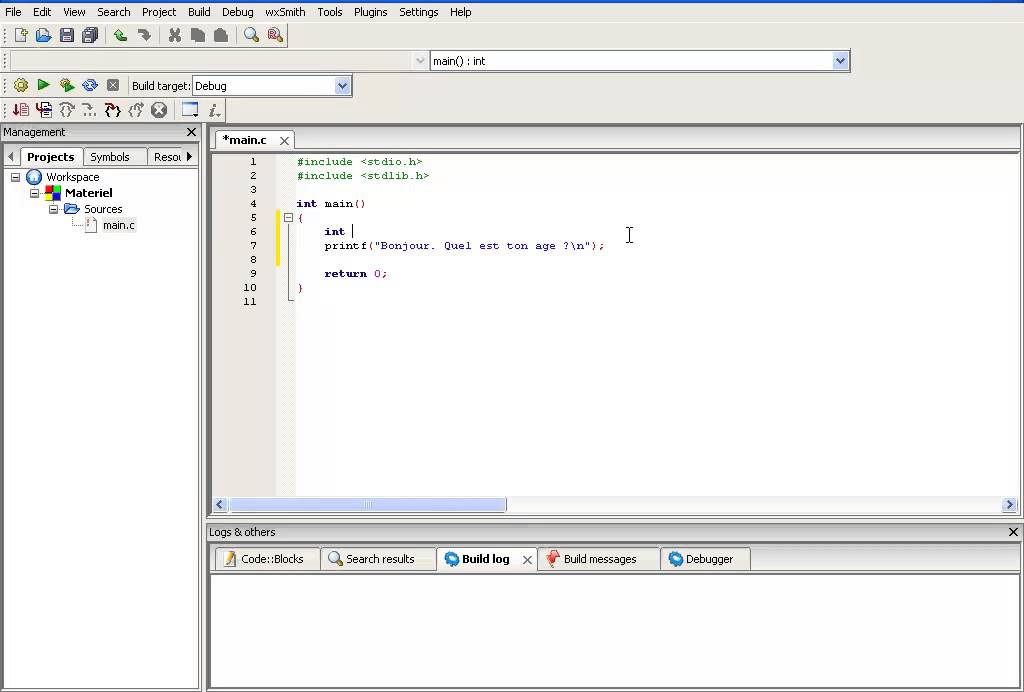Start debugging with Debug/Continue icon
Image resolution: width=1024 pixels, height=692 pixels.
click(21, 110)
